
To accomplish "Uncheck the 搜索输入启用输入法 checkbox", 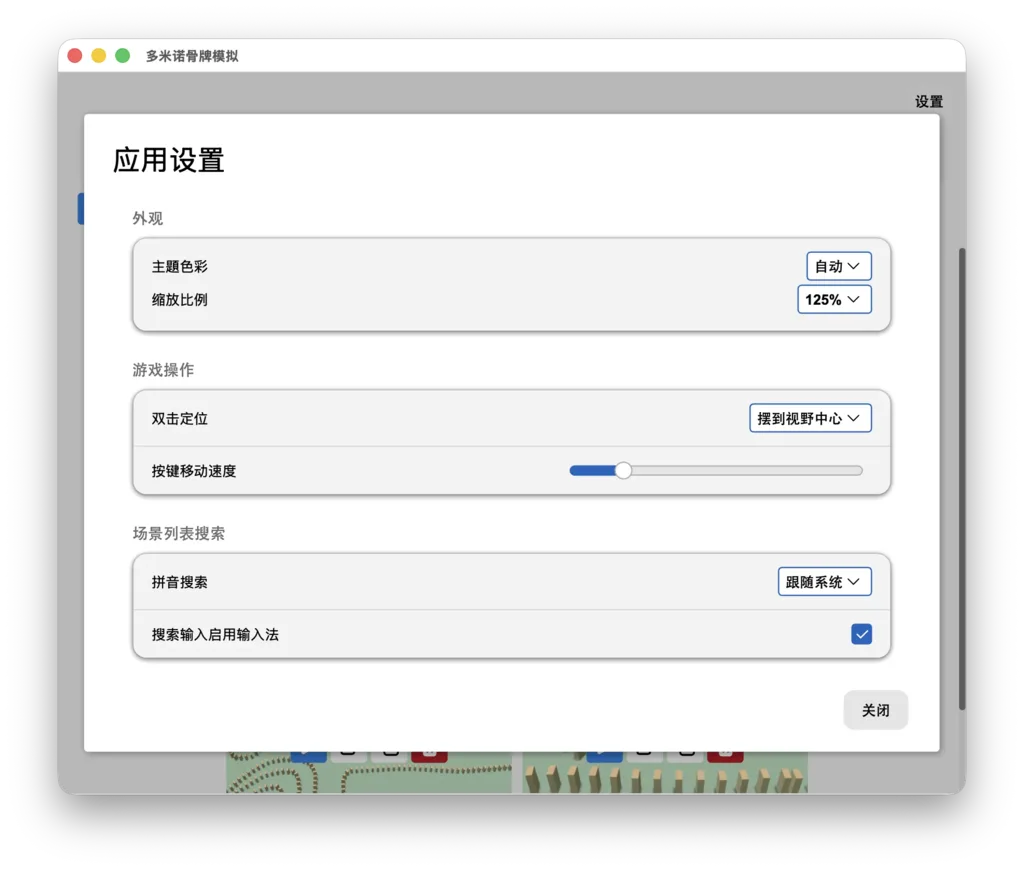I will coord(861,634).
